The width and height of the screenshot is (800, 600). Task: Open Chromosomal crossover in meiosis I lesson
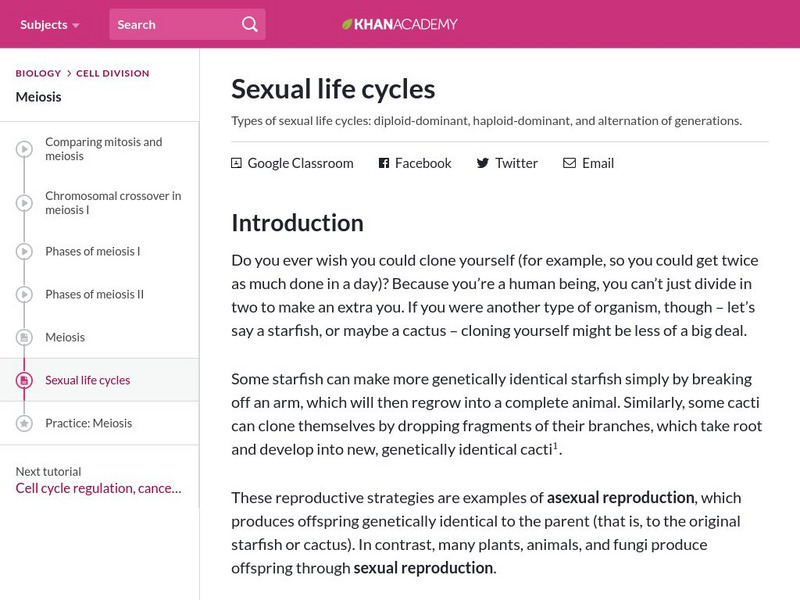(x=113, y=203)
